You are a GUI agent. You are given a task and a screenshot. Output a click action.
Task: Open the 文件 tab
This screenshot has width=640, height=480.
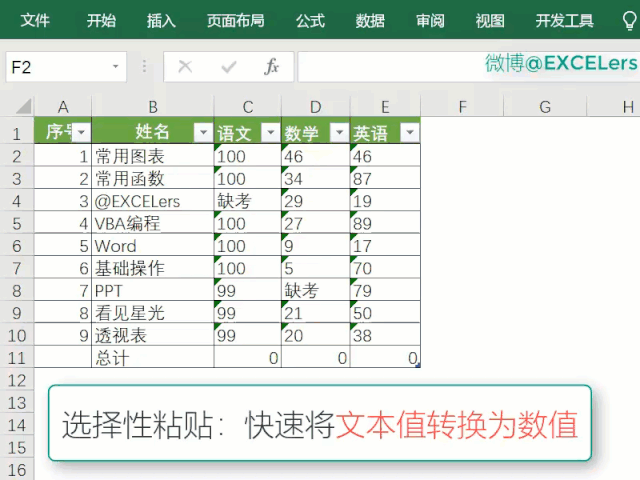pos(35,20)
